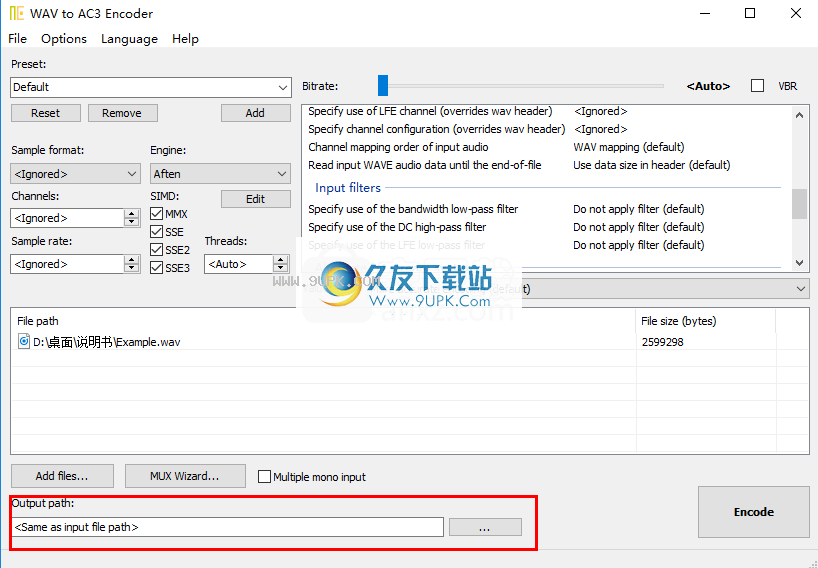Enable the Multiple mono input checkbox
This screenshot has width=818, height=568.
pyautogui.click(x=264, y=477)
